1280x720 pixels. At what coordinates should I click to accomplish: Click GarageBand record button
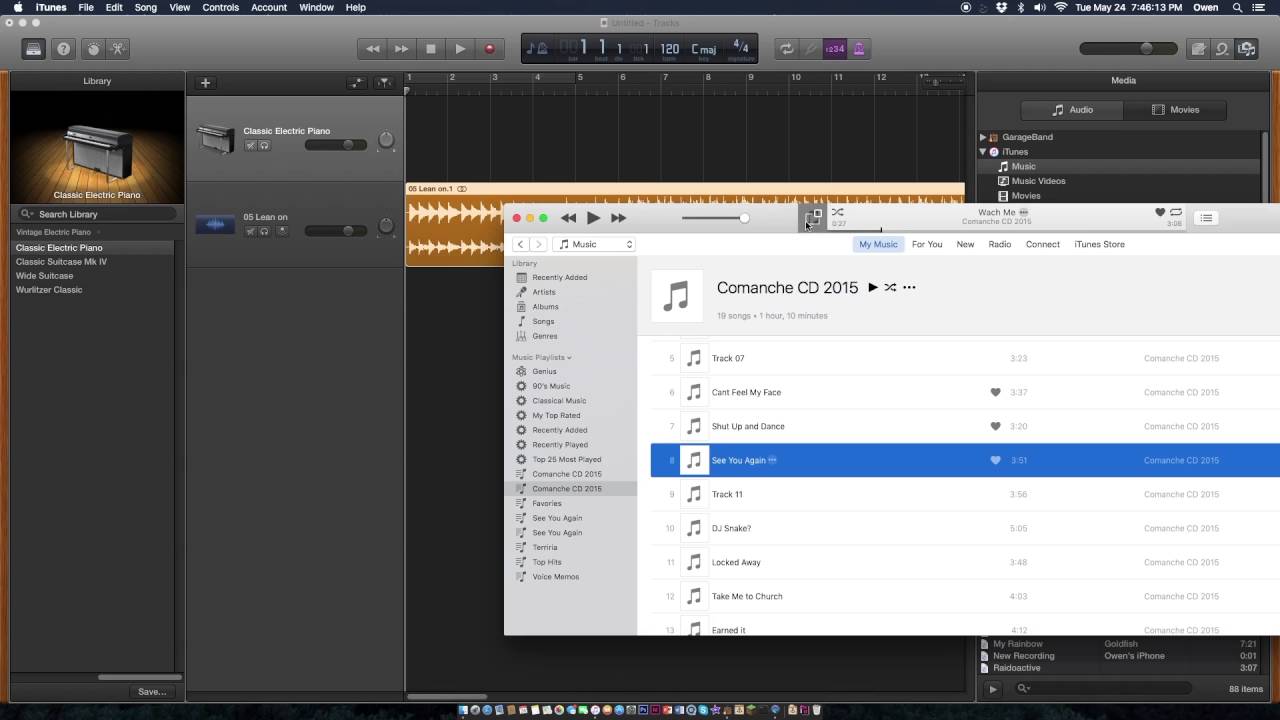489,49
